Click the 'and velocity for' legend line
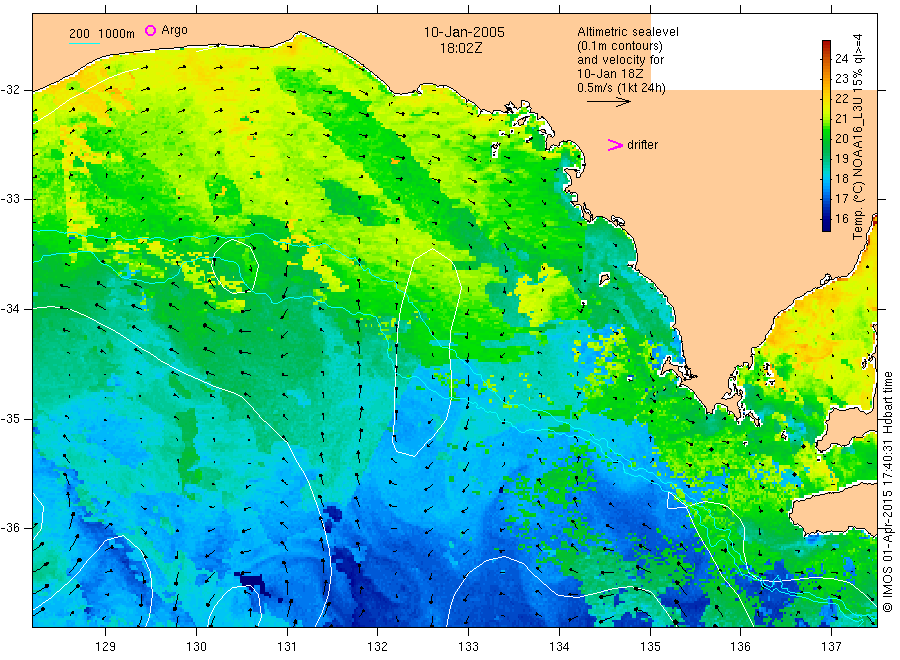Viewport: 900px width, 660px height. tap(620, 60)
